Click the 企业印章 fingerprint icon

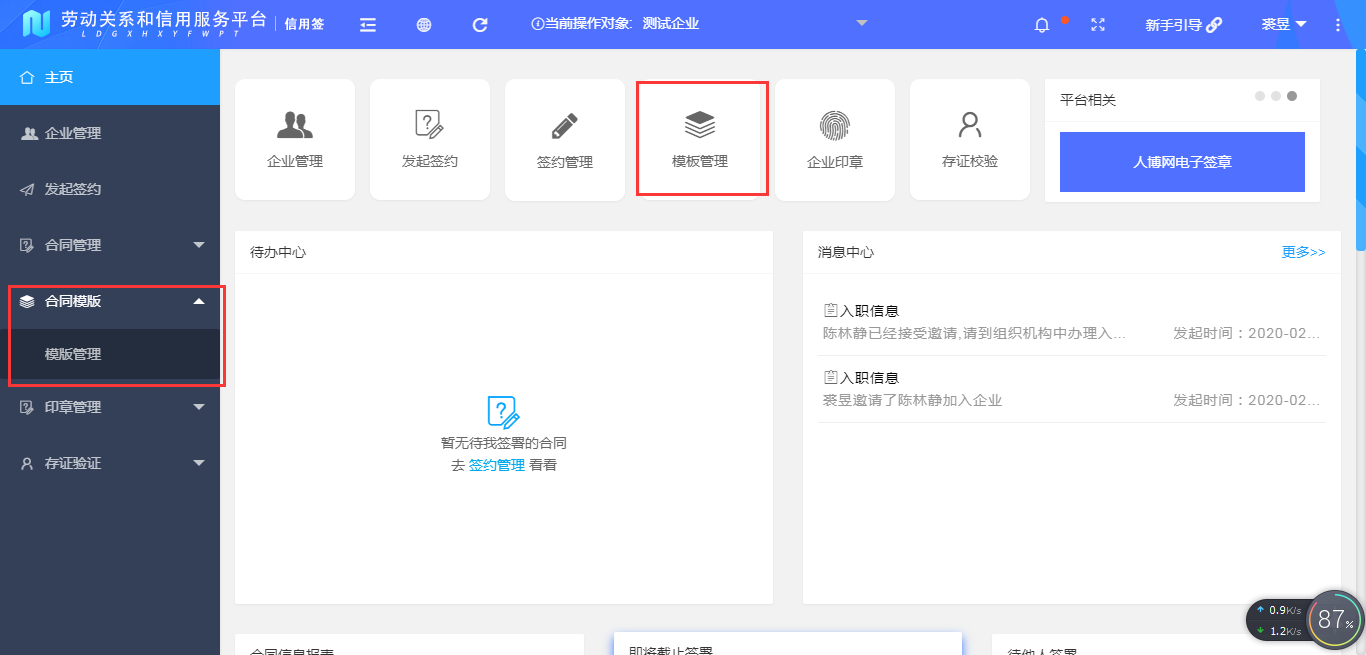point(835,124)
